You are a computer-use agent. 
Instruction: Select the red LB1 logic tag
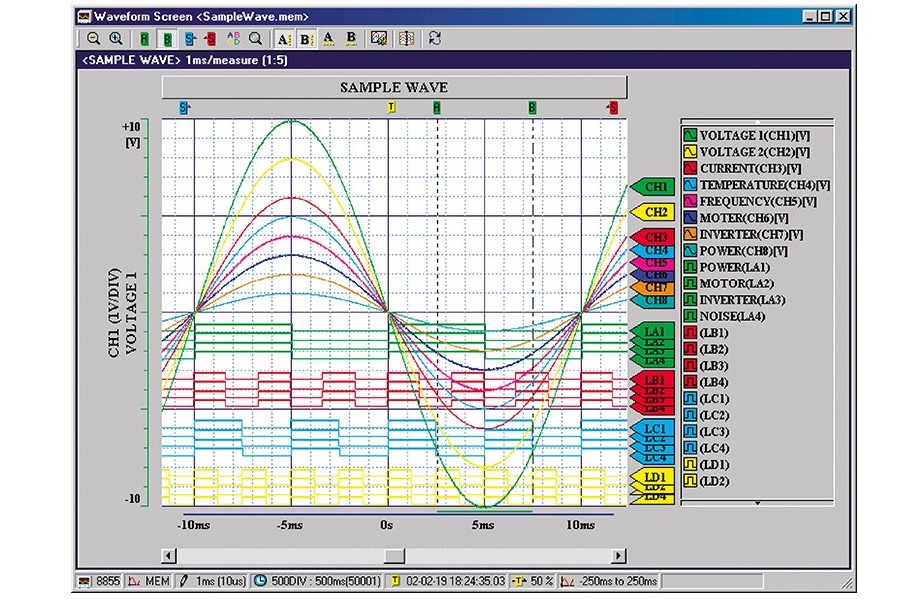pyautogui.click(x=653, y=380)
